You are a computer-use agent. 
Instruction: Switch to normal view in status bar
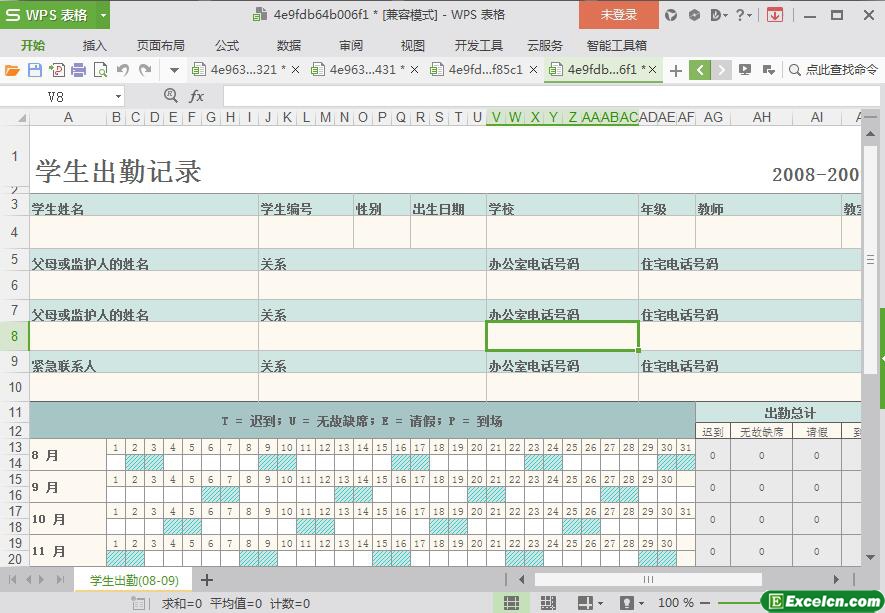click(x=511, y=603)
